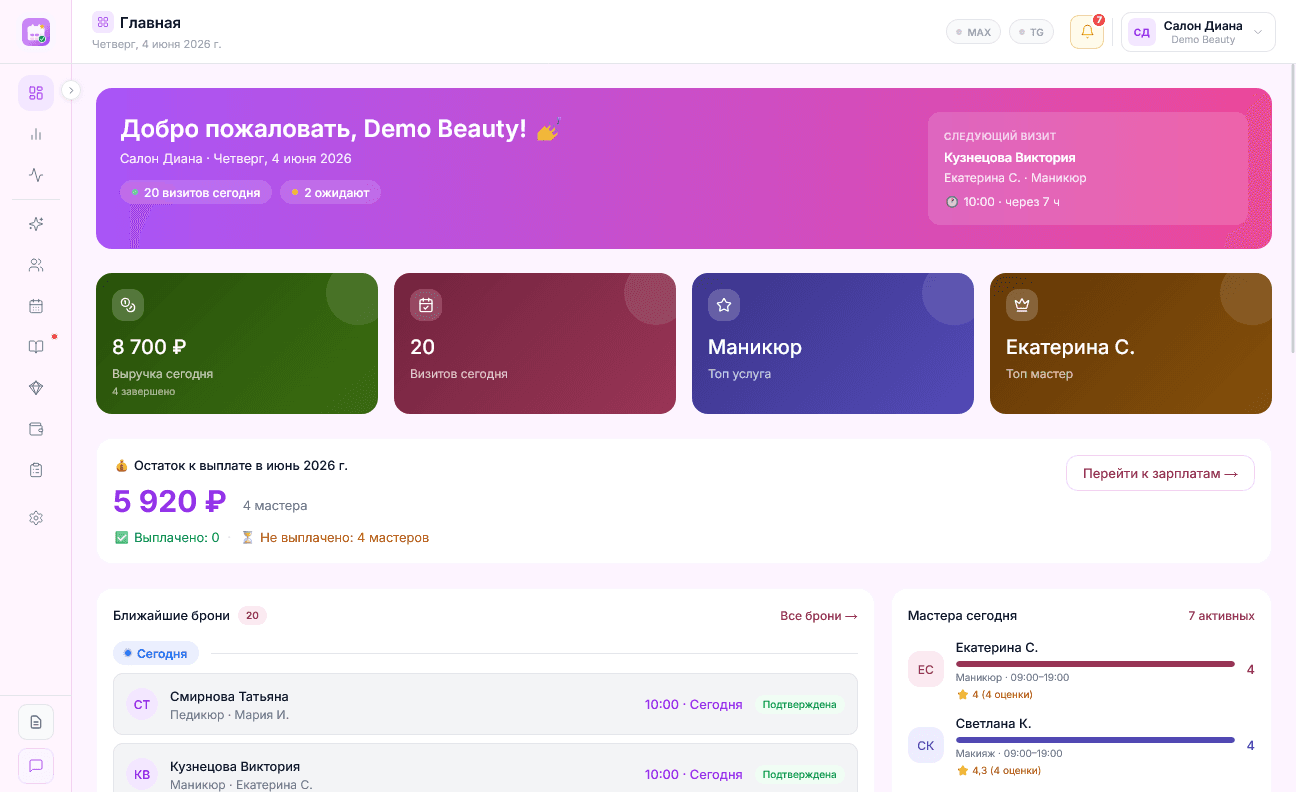Open Кузнецова Виктория booking row
1296x792 pixels.
coord(485,770)
